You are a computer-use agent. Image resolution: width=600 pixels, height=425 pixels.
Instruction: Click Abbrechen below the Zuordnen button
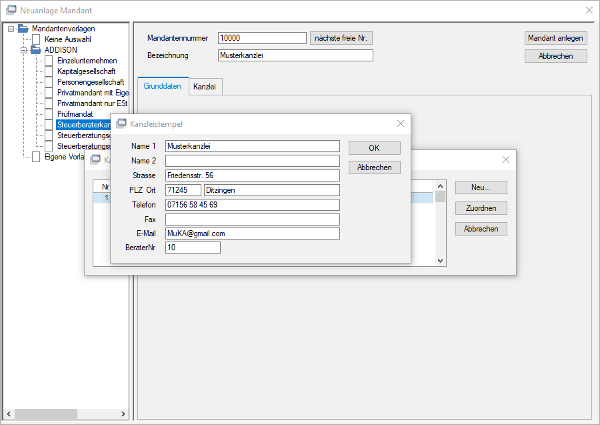pos(481,229)
